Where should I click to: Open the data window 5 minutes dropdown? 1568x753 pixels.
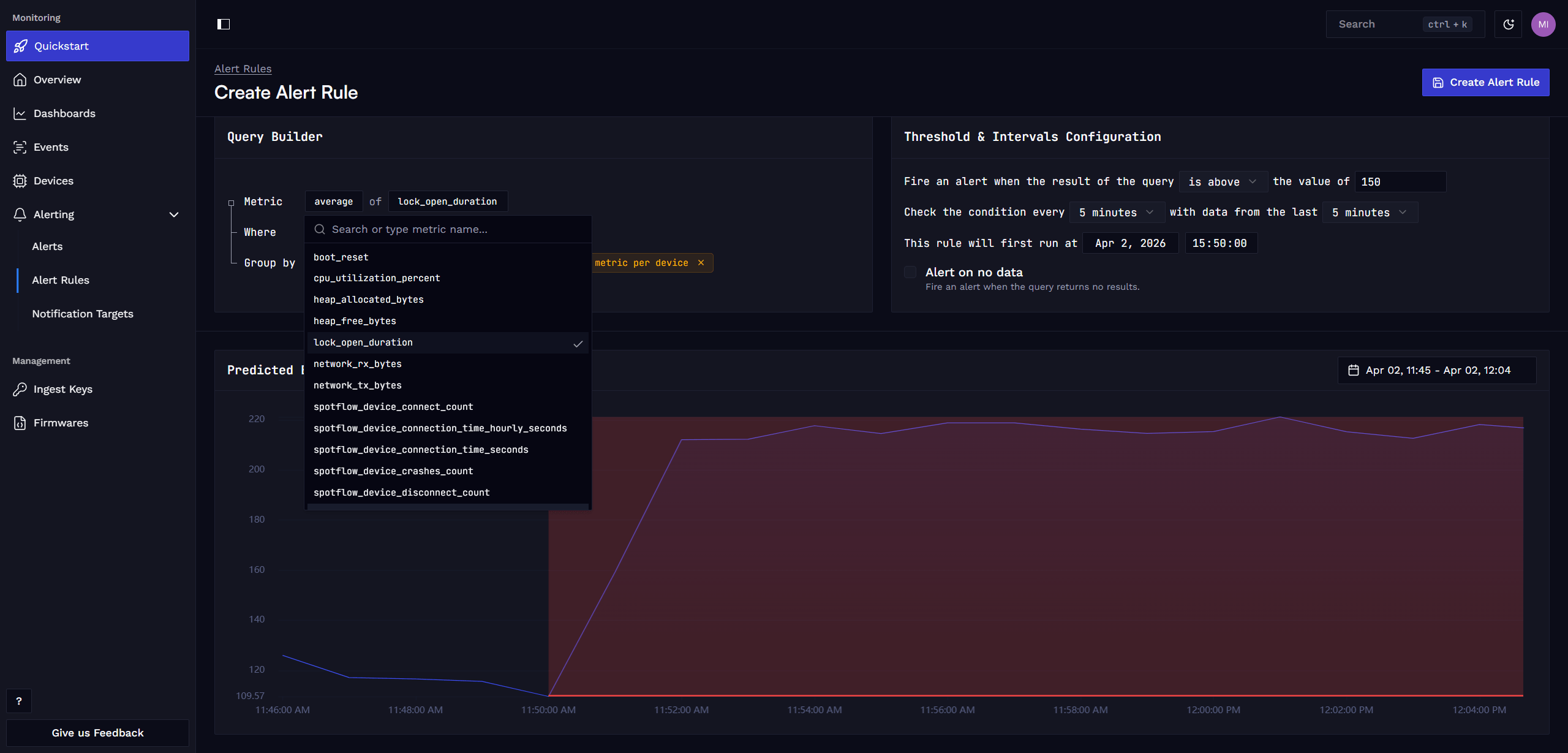click(1370, 213)
